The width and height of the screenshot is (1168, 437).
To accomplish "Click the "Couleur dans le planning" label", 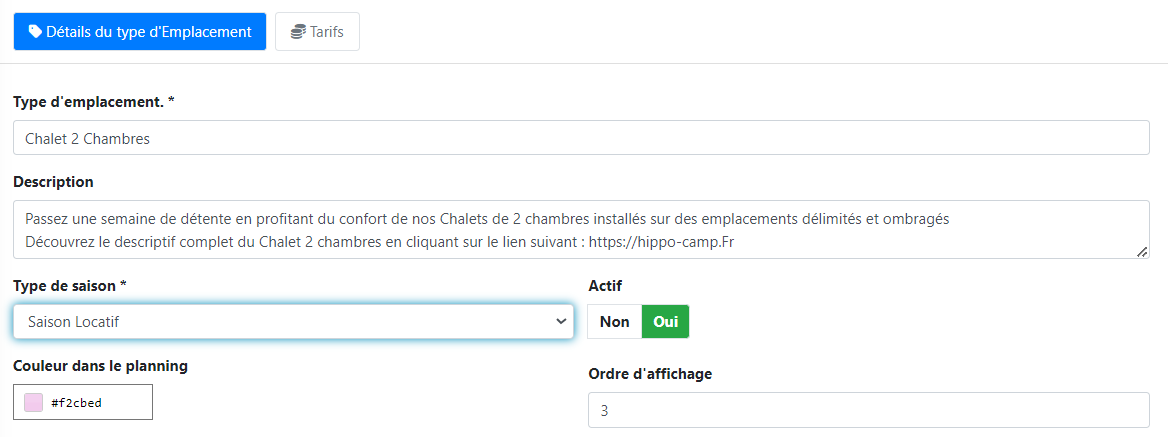I will (x=100, y=366).
